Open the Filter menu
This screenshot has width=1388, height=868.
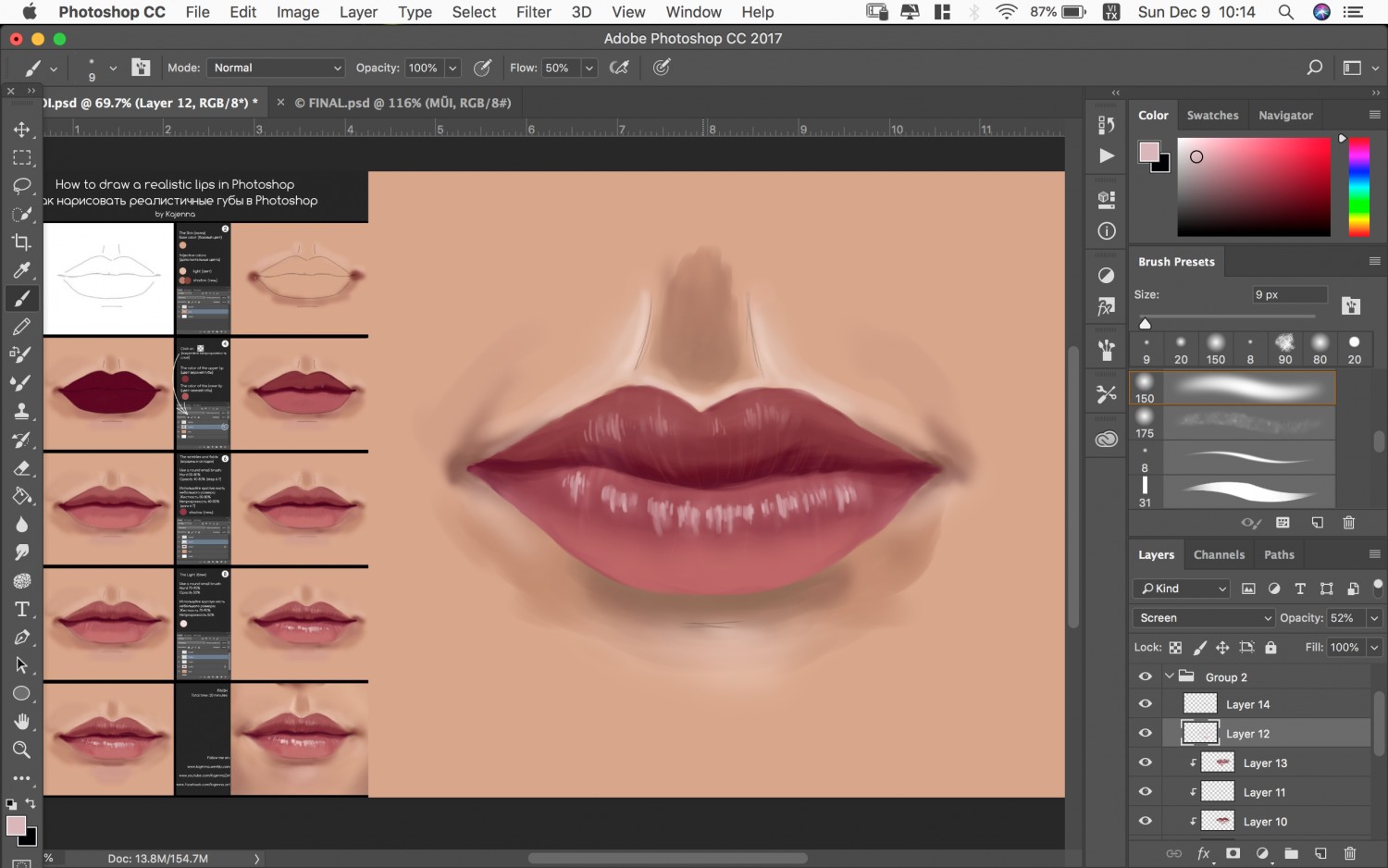(534, 12)
